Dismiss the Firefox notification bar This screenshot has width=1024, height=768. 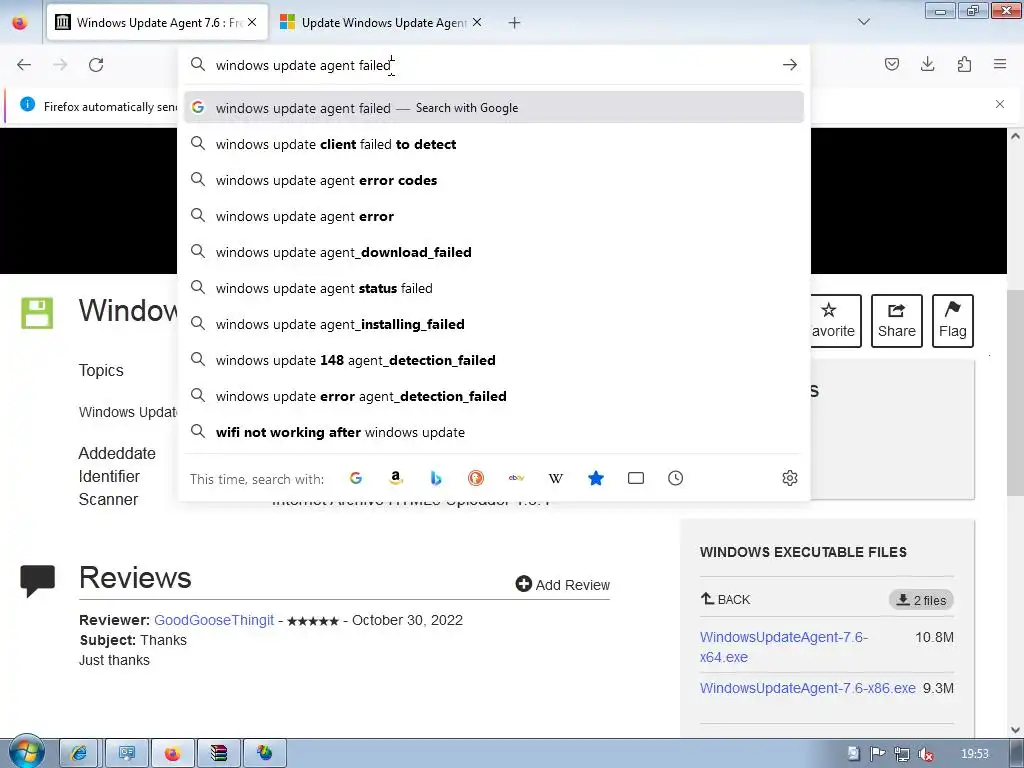coord(999,104)
